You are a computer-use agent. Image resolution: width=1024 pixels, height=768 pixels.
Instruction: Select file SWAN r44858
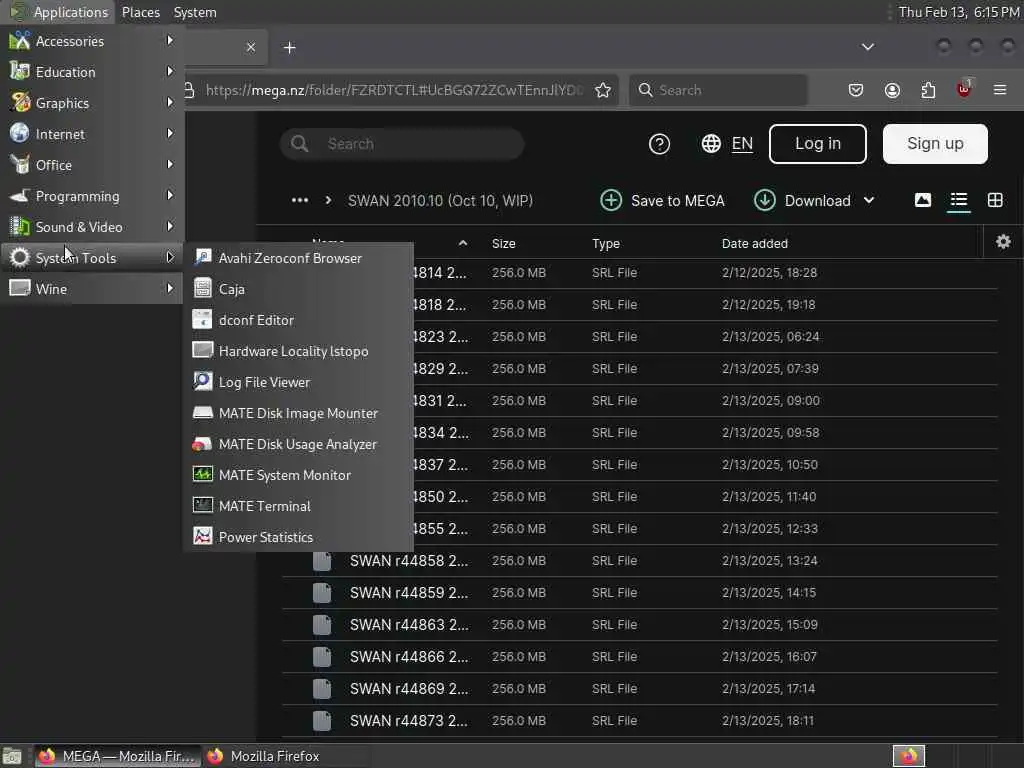tap(640, 560)
